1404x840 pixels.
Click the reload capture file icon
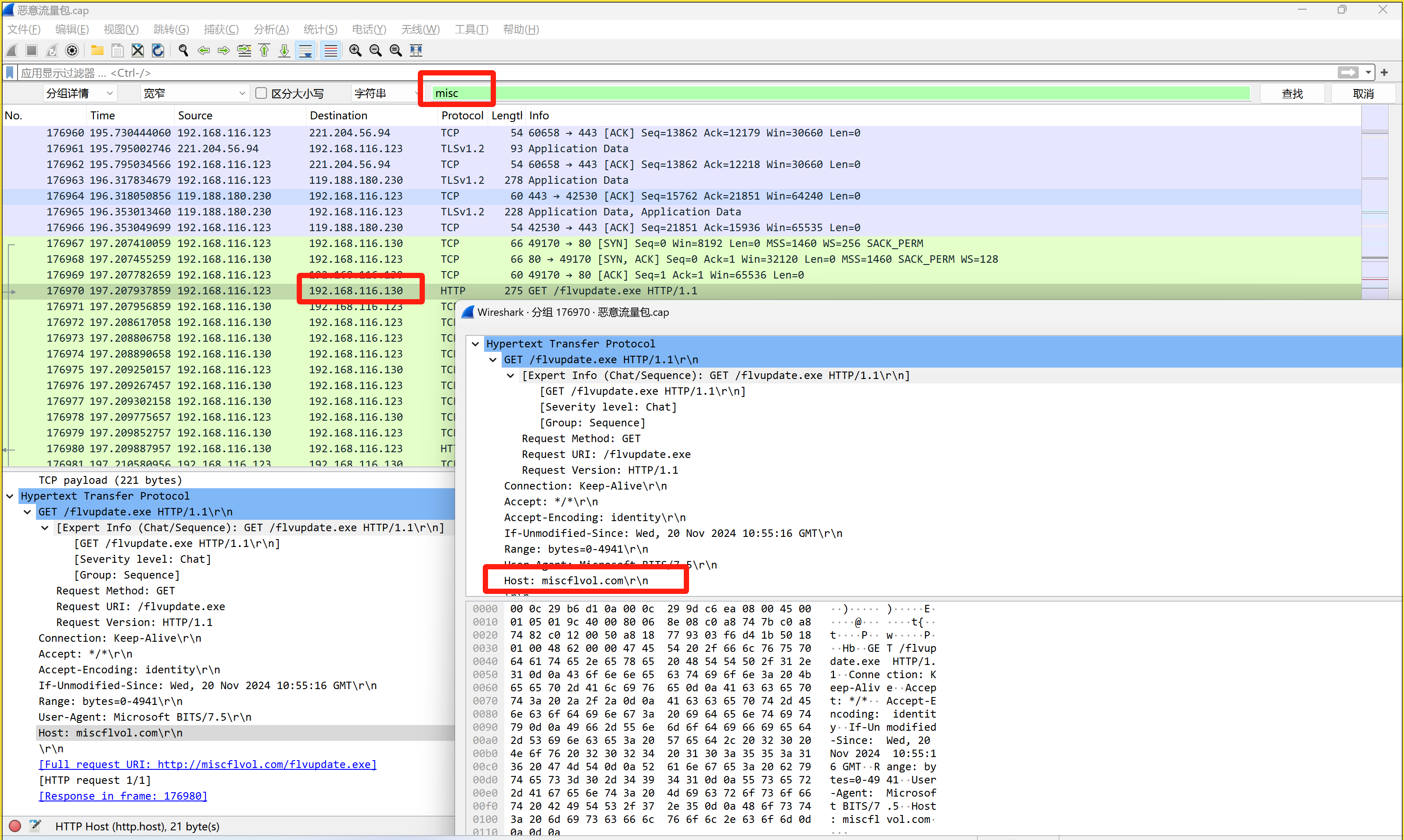158,50
